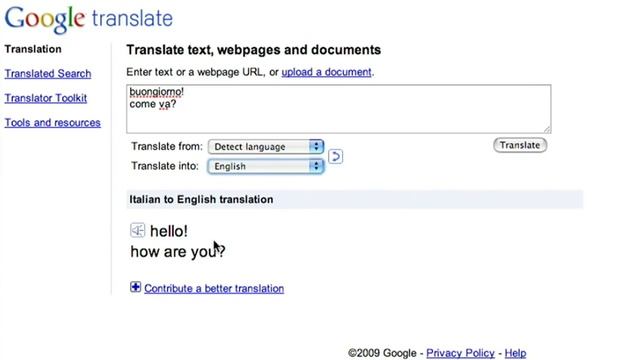Image resolution: width=640 pixels, height=360 pixels.
Task: Click the '©2009 Google' footer text
Action: tap(382, 353)
